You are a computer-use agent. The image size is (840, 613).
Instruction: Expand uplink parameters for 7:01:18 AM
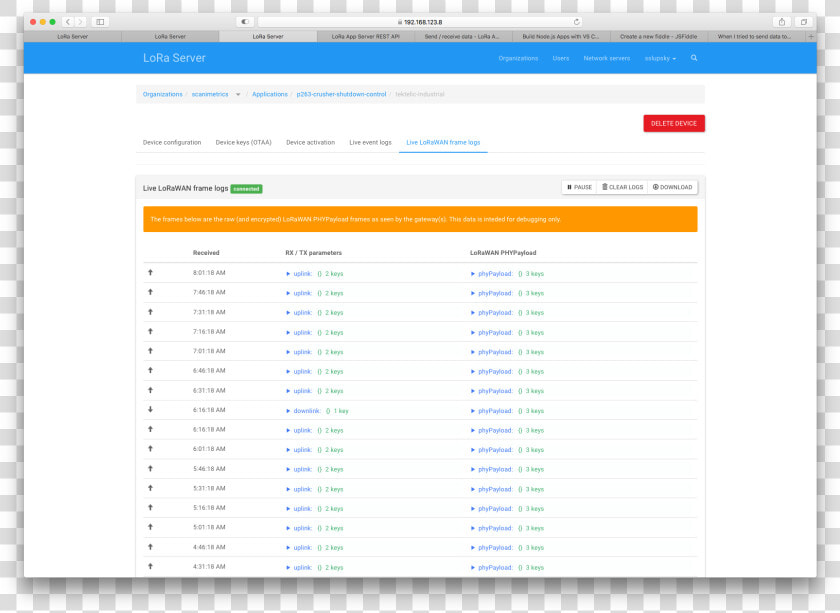coord(288,352)
